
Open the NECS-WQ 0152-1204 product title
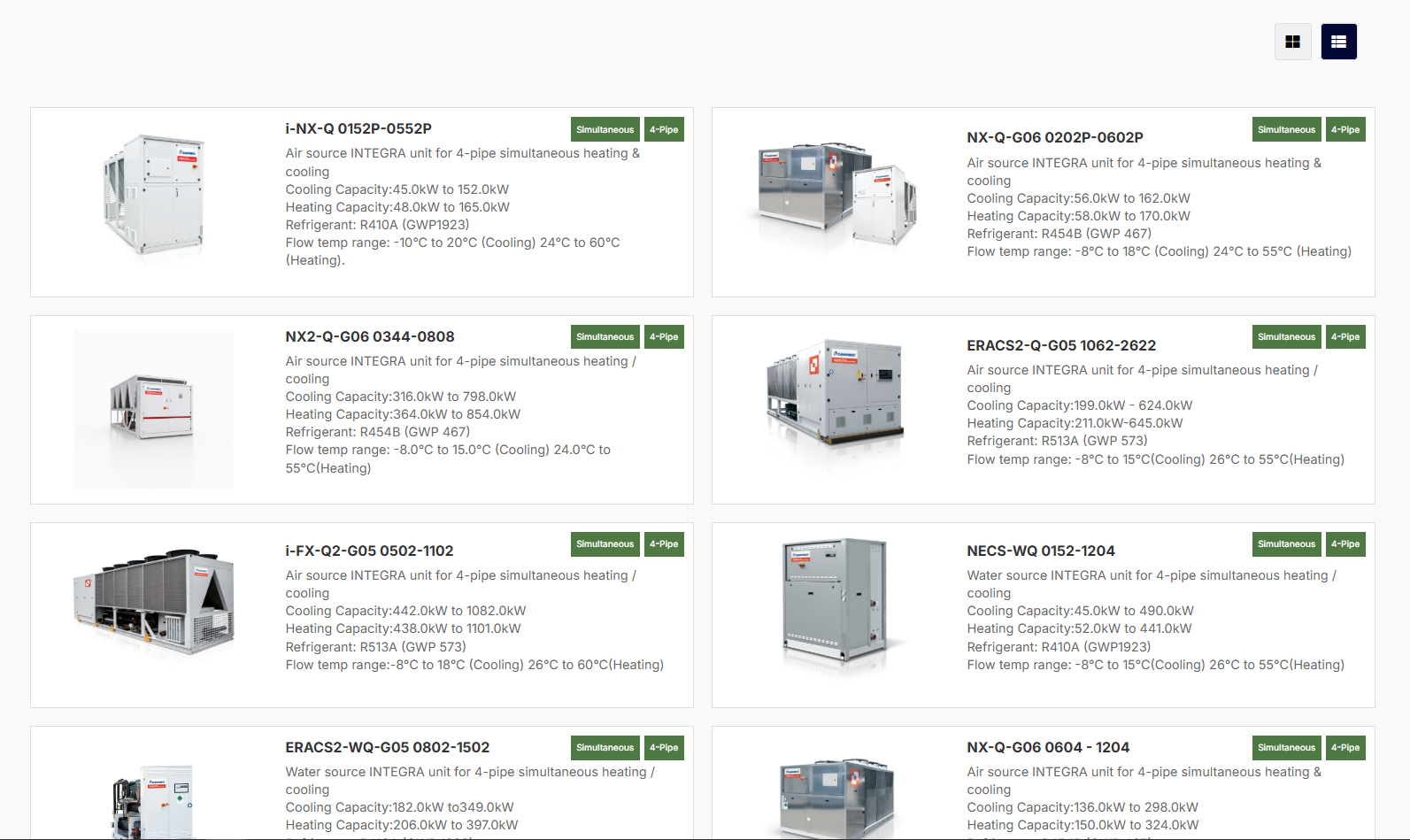coord(1041,551)
